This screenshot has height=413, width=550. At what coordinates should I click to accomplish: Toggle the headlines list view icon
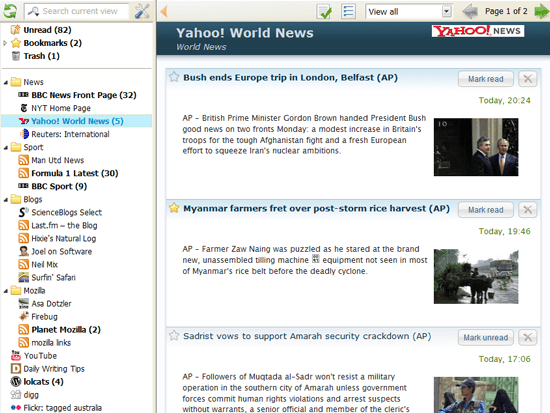(x=348, y=11)
